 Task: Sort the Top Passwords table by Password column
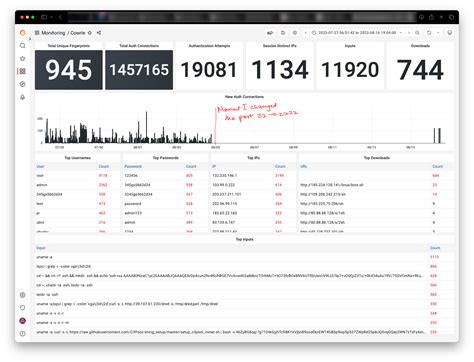(133, 166)
